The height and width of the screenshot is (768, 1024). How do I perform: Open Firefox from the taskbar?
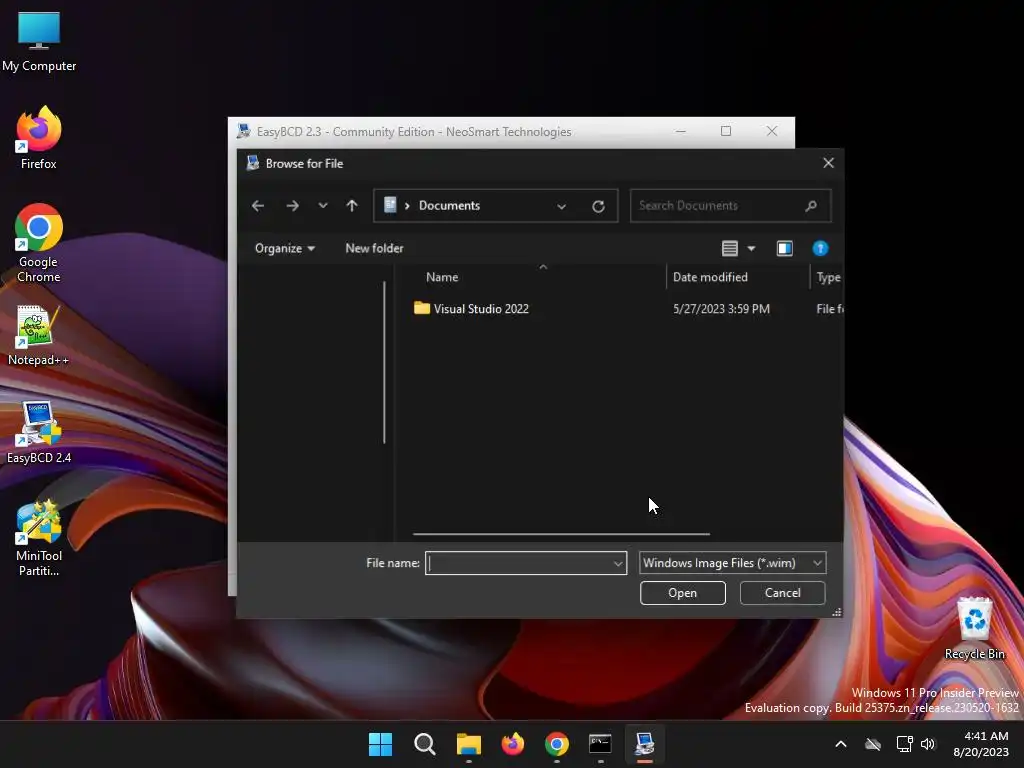coord(513,744)
